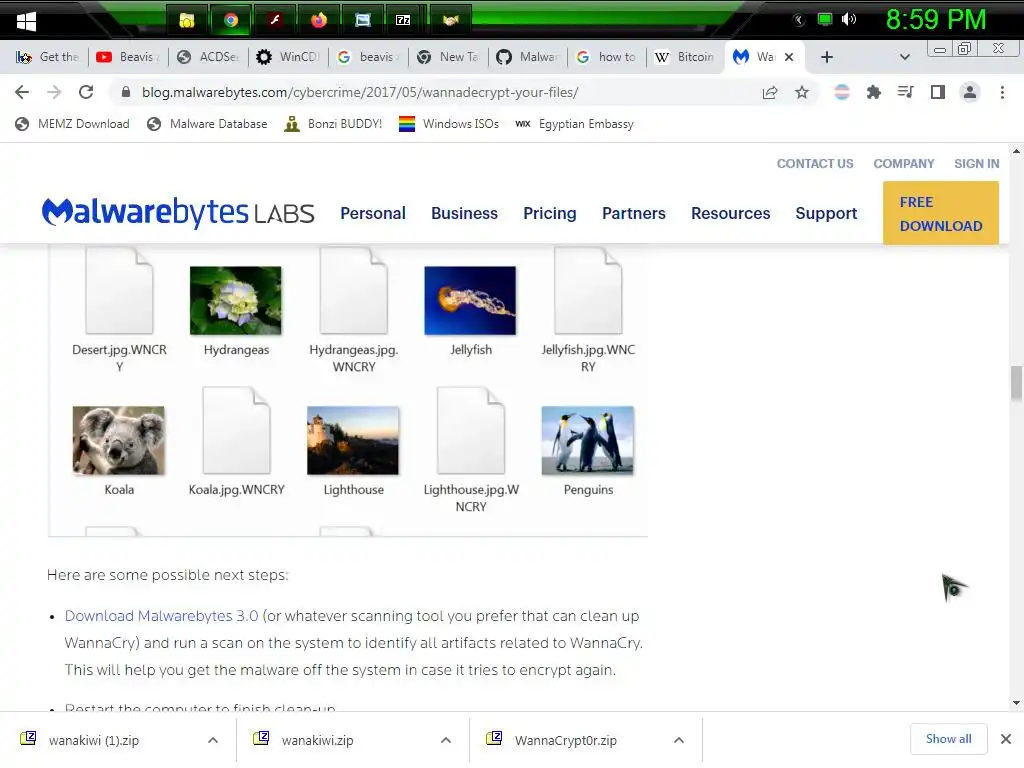Open the media control toolbar icon

click(x=905, y=92)
